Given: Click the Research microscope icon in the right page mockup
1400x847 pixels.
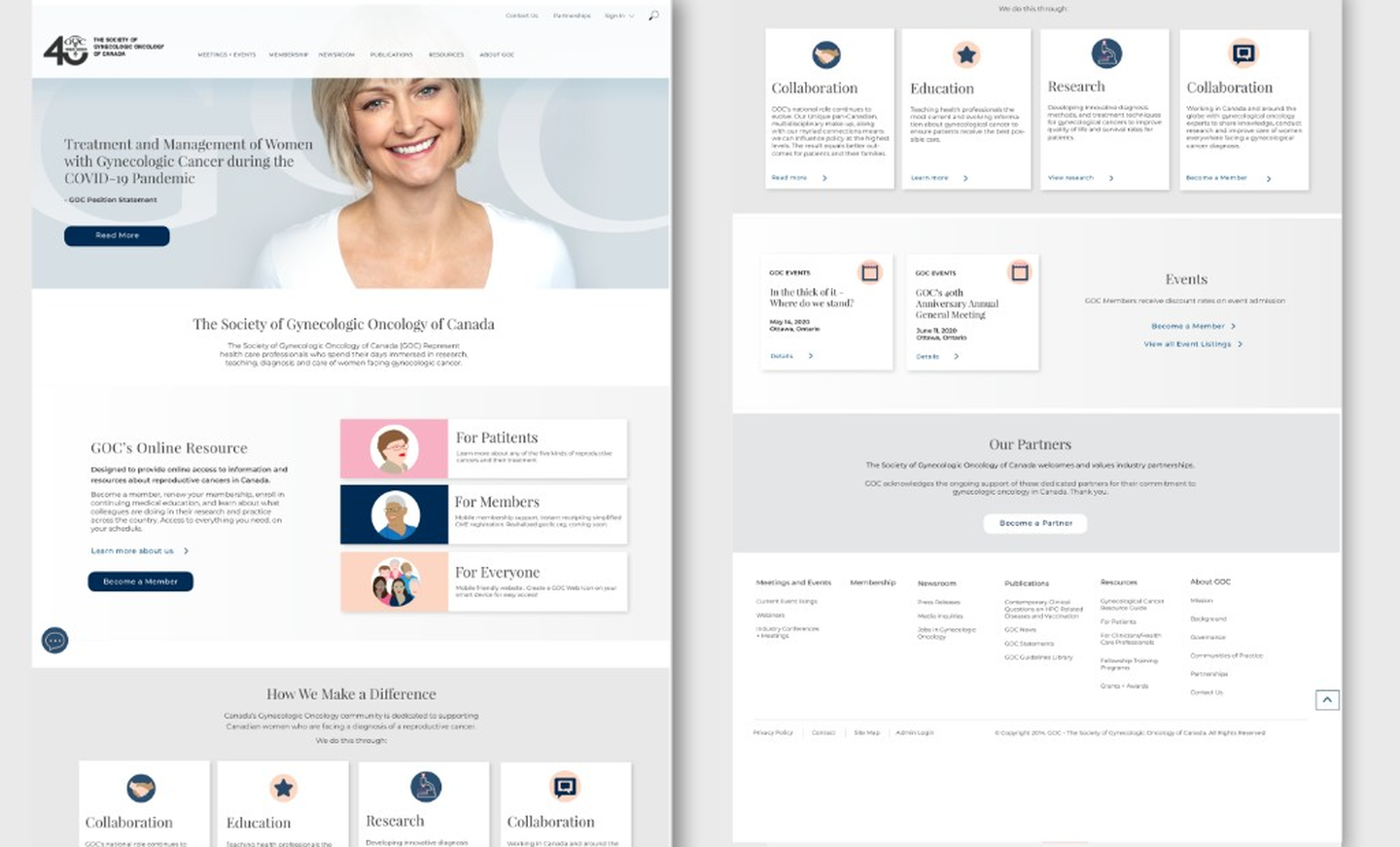Looking at the screenshot, I should pos(1106,53).
